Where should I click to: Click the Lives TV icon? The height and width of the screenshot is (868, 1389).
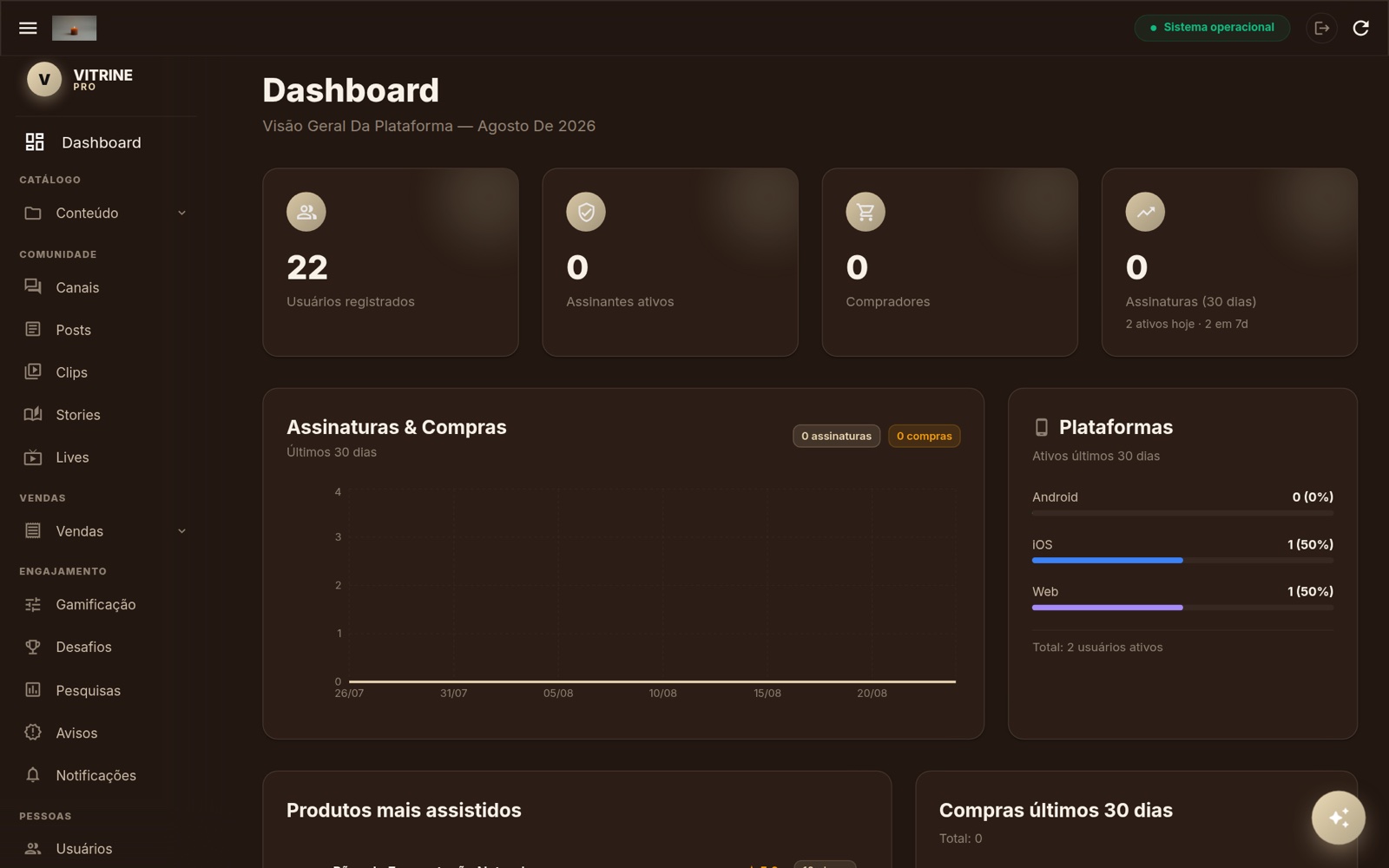pos(33,457)
